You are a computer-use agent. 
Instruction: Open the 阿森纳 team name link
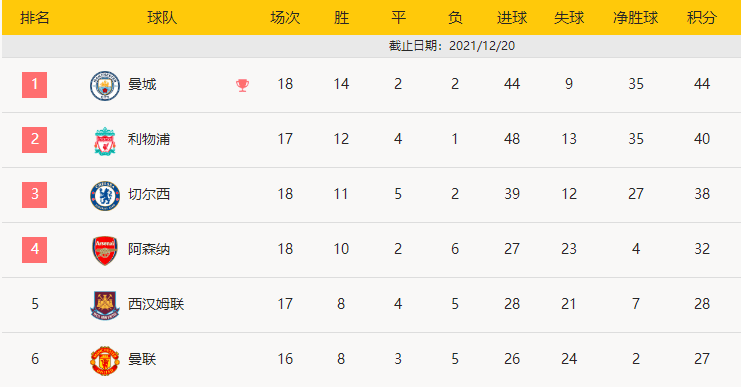(x=149, y=249)
